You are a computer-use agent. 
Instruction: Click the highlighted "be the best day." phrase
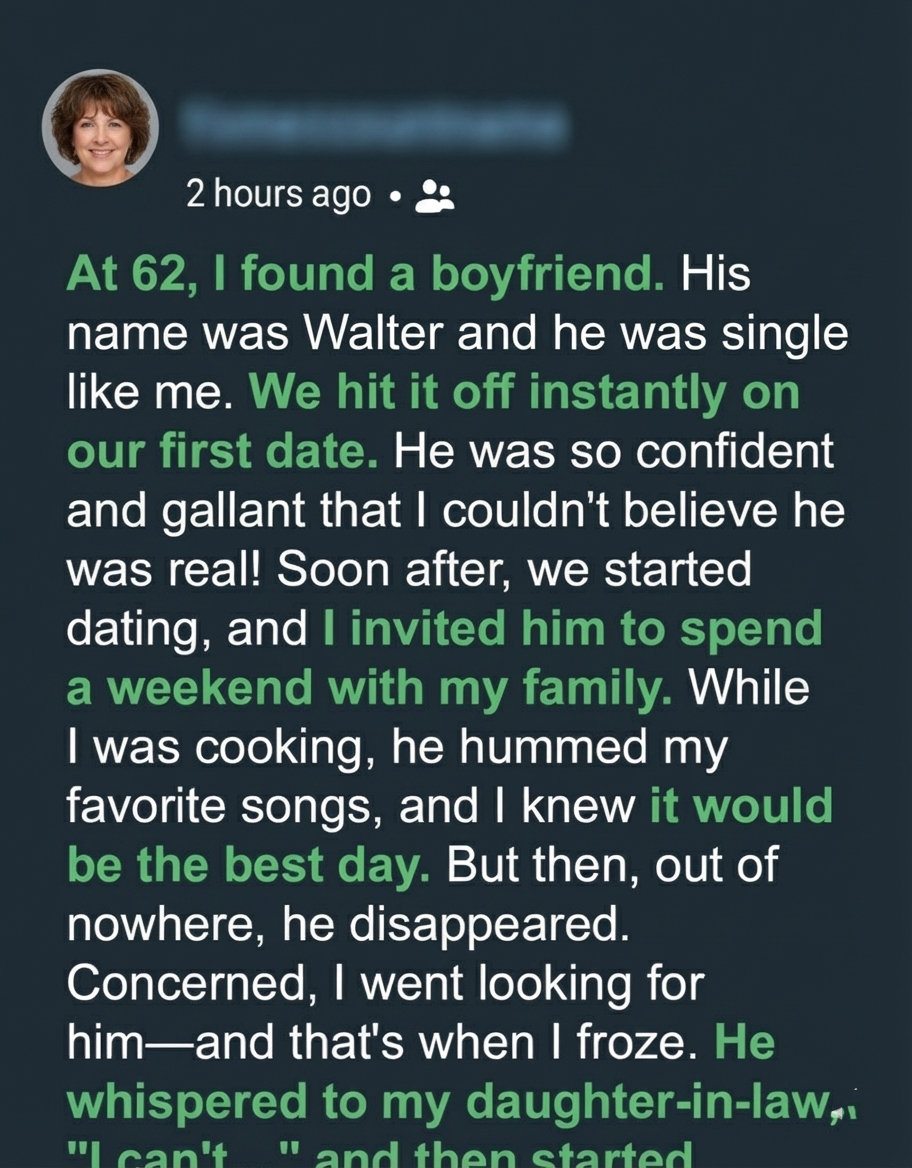(249, 865)
